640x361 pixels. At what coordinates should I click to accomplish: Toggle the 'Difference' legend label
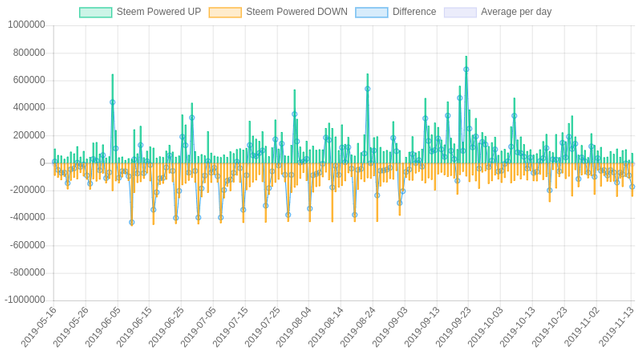tap(414, 12)
